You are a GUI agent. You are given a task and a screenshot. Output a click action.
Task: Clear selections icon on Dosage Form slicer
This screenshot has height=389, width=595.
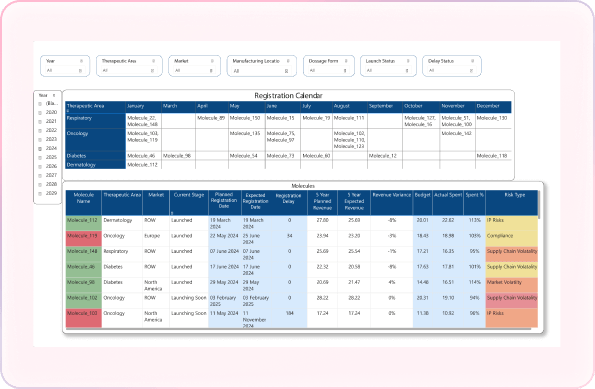pyautogui.click(x=346, y=61)
